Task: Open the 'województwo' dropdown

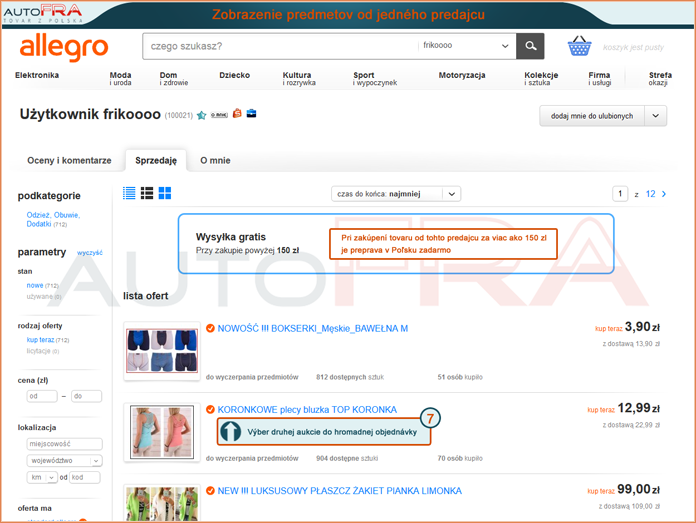Action: [x=64, y=460]
